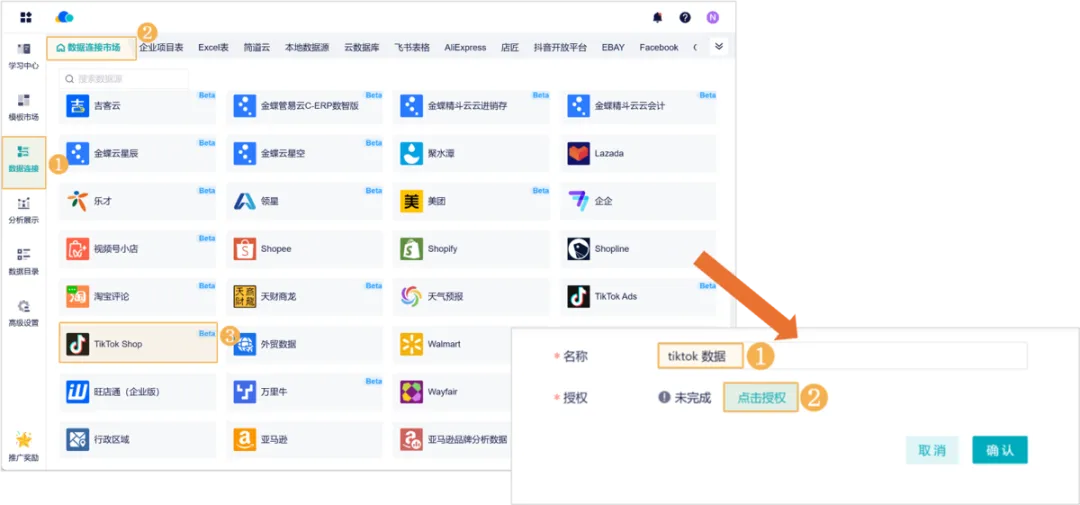Select 数据连接 in the sidebar

(24, 159)
